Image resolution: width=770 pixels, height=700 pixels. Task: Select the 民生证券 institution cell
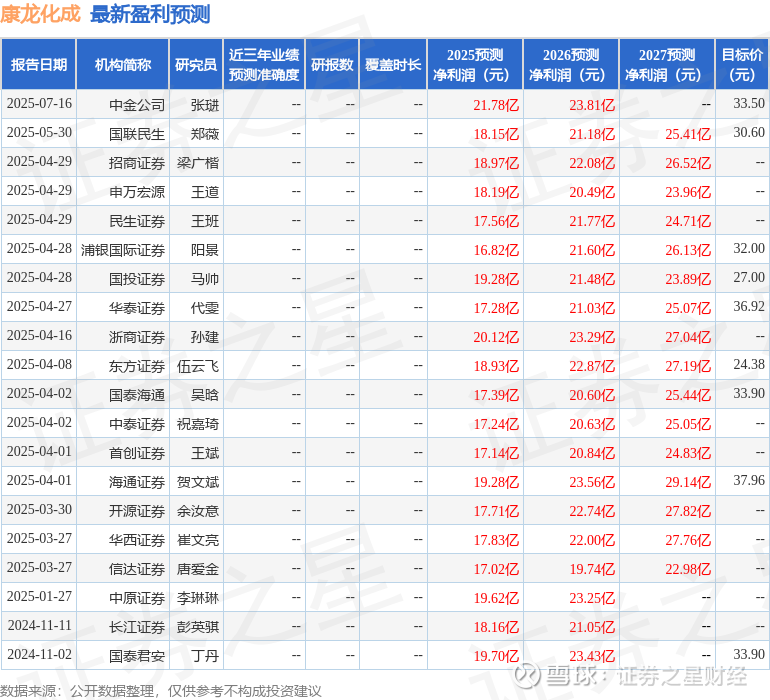(x=123, y=220)
